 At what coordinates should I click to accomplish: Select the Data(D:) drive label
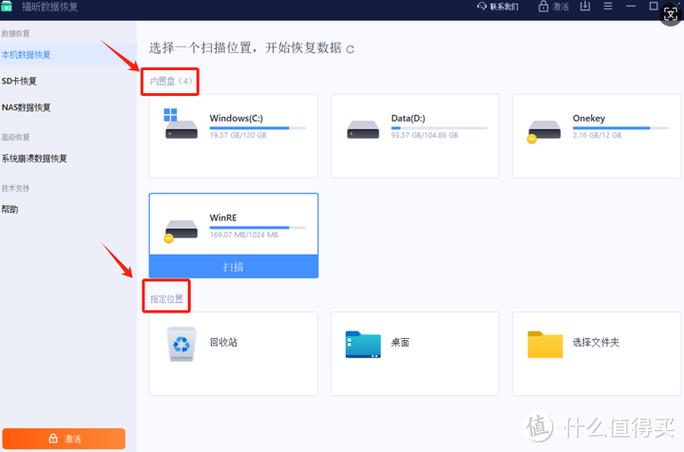coord(408,118)
